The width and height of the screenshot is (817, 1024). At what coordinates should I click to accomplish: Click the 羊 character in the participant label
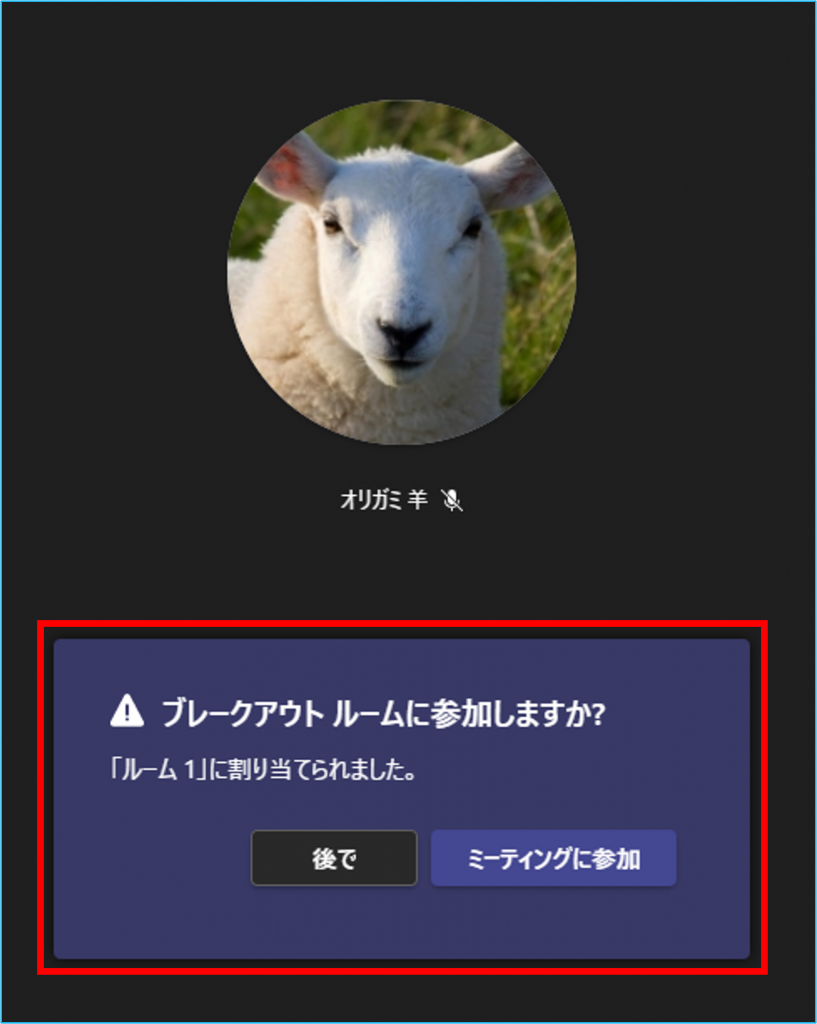[417, 500]
